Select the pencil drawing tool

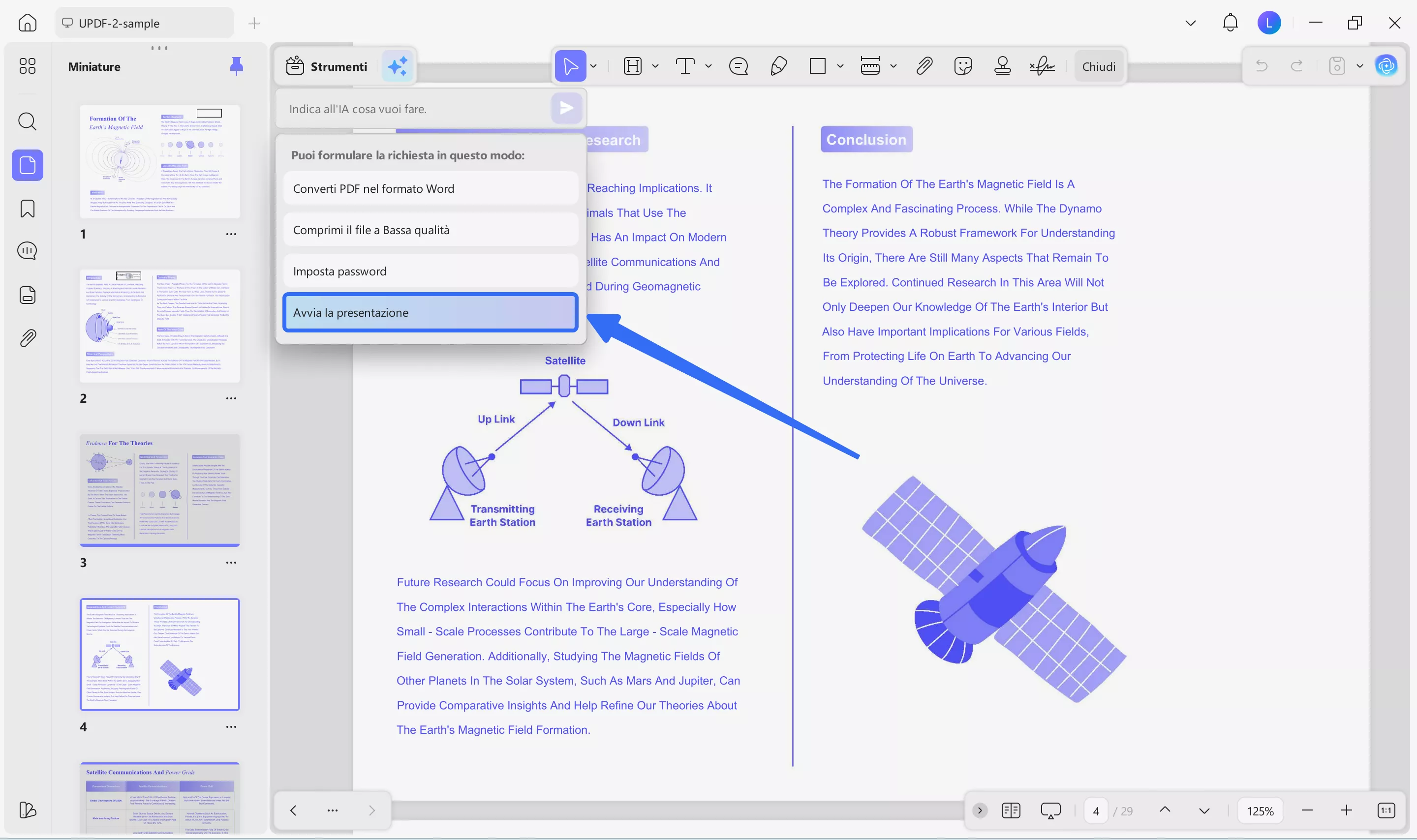click(778, 66)
